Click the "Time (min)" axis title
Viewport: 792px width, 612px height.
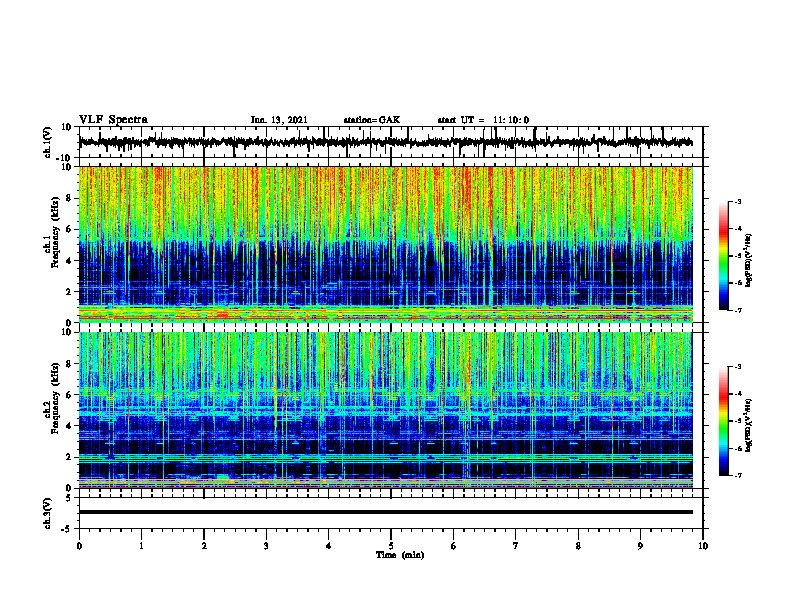(400, 555)
